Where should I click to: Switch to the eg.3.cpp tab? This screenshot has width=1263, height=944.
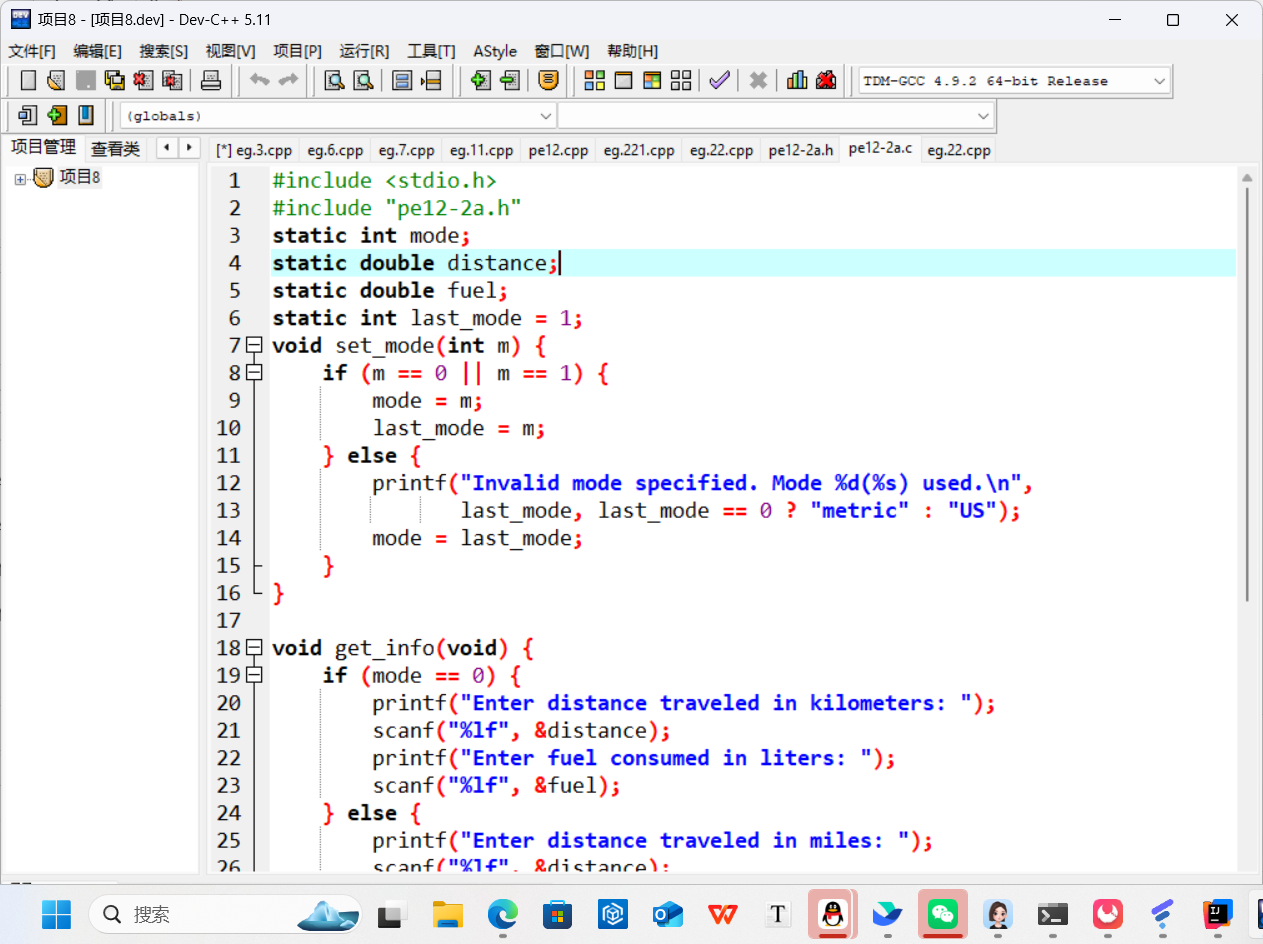[x=254, y=150]
